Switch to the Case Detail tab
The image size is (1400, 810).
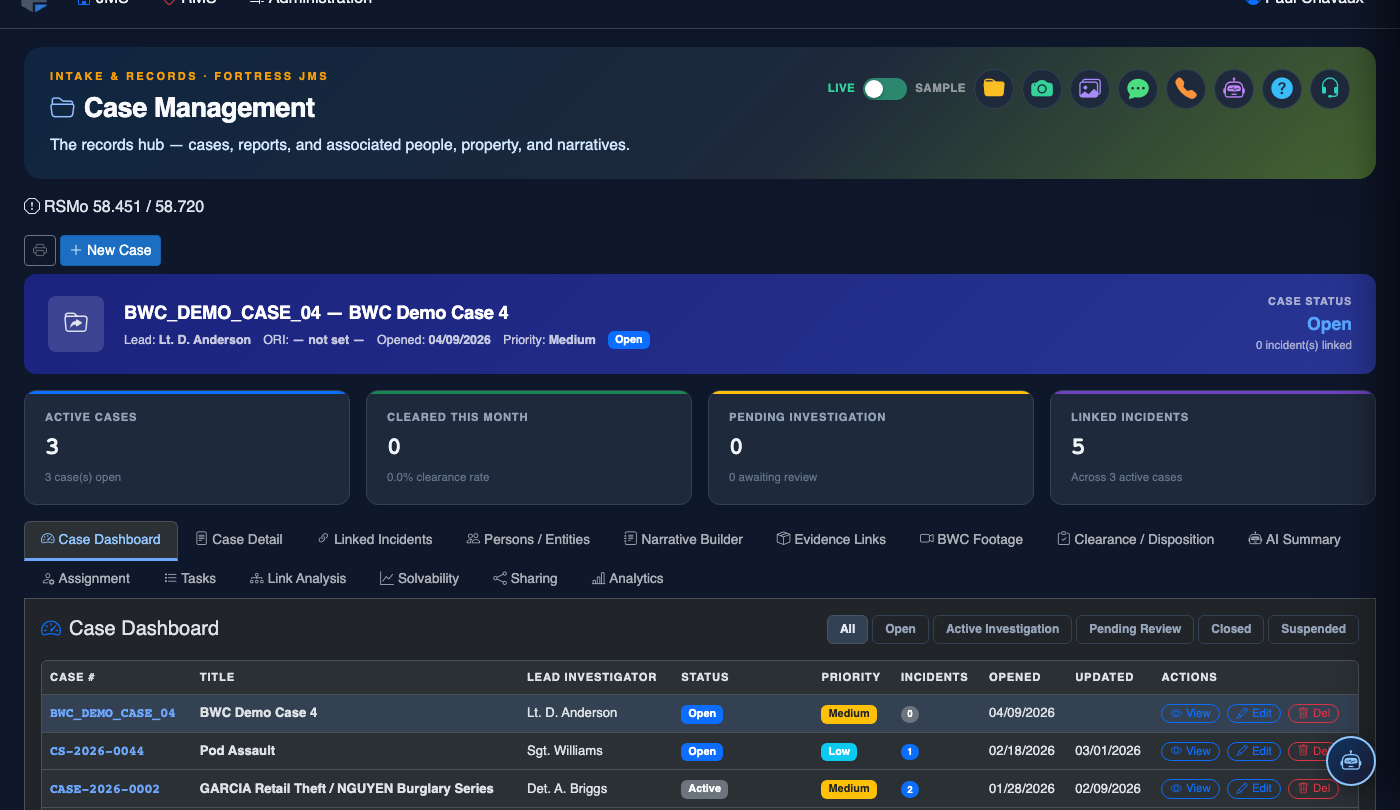[239, 539]
